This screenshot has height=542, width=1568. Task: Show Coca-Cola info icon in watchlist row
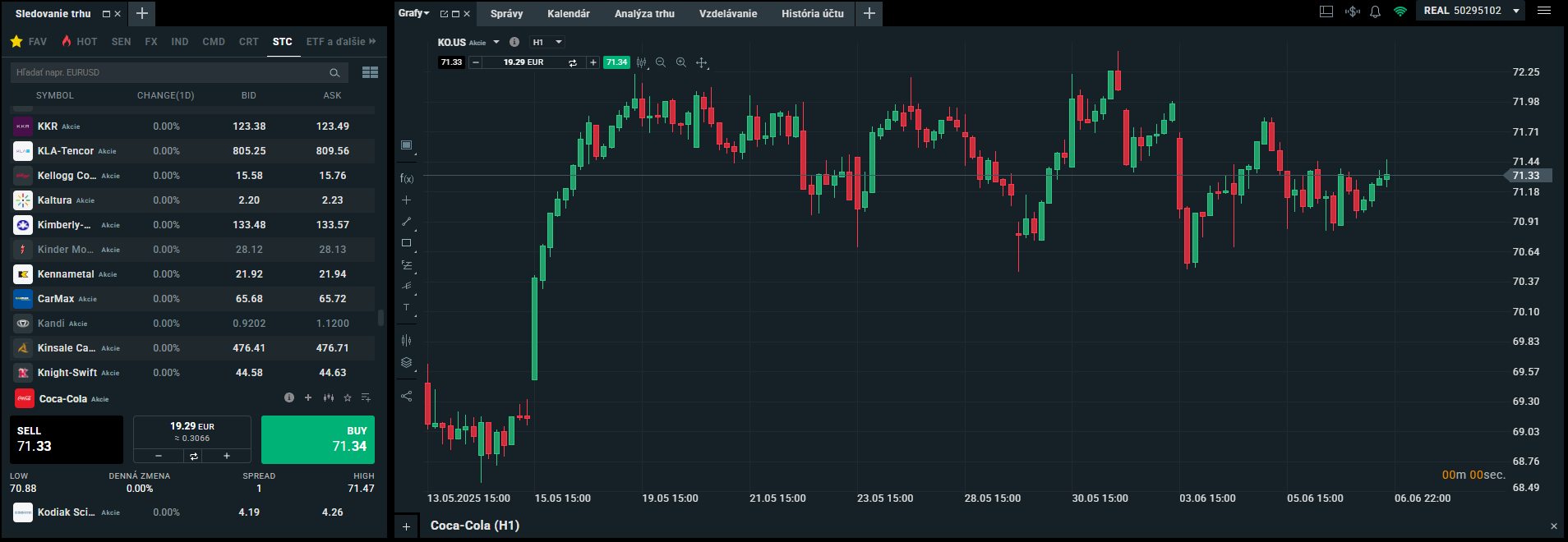[289, 397]
